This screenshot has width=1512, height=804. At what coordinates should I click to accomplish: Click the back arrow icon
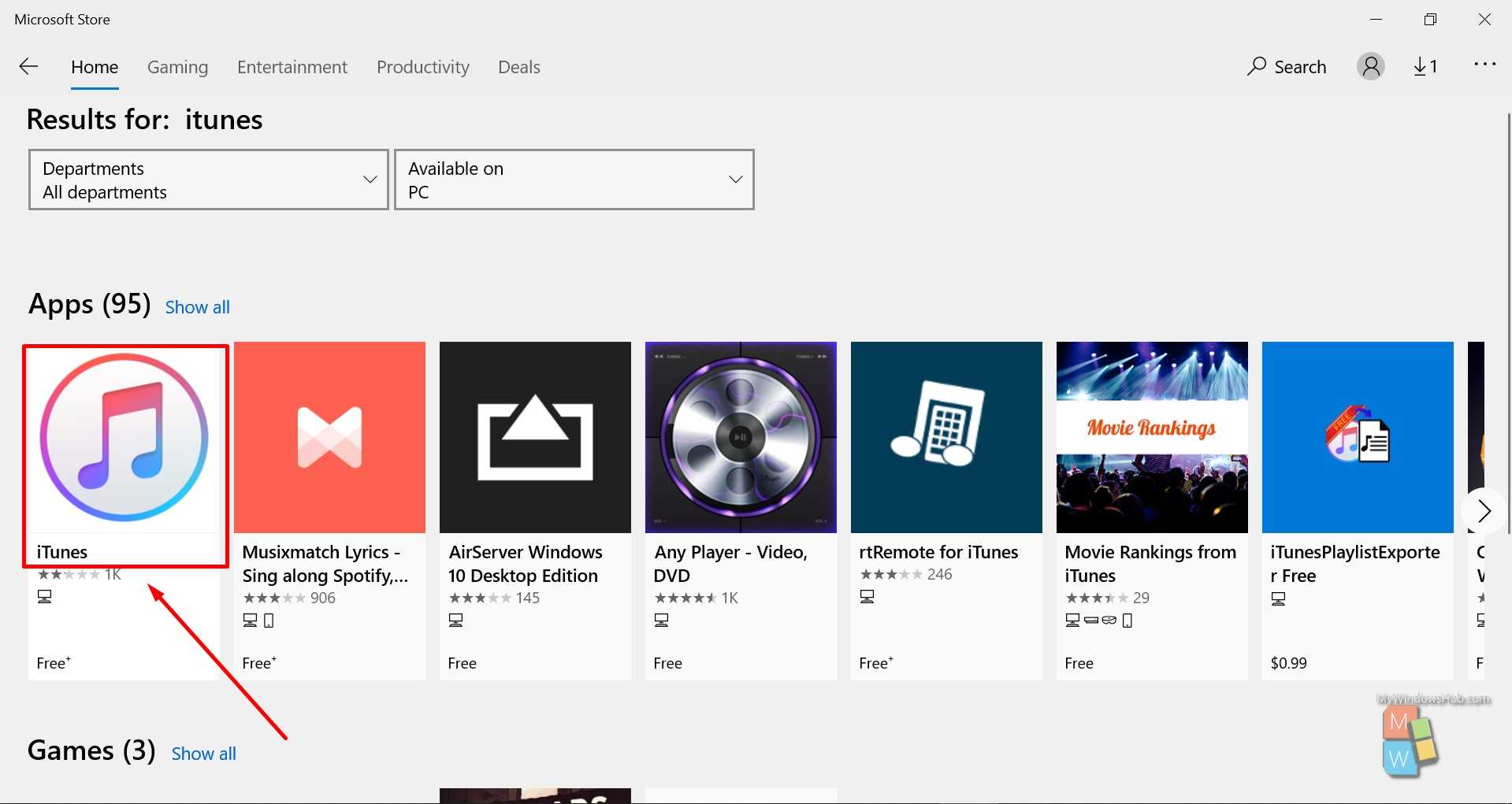tap(29, 67)
